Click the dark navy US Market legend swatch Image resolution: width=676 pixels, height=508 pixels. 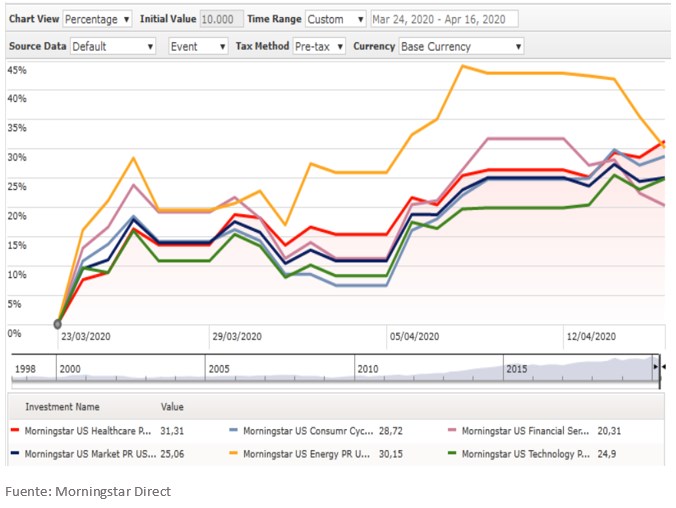coord(15,454)
